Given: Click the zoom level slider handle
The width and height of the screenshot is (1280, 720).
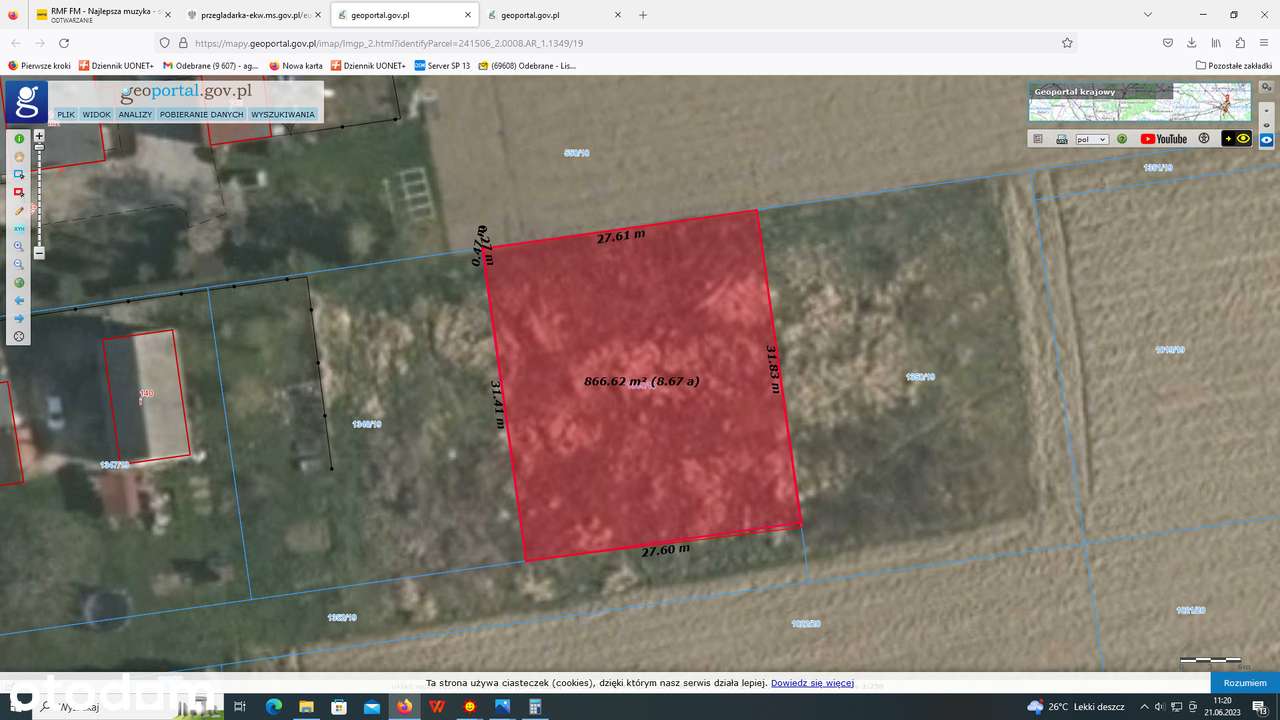Looking at the screenshot, I should tap(39, 147).
